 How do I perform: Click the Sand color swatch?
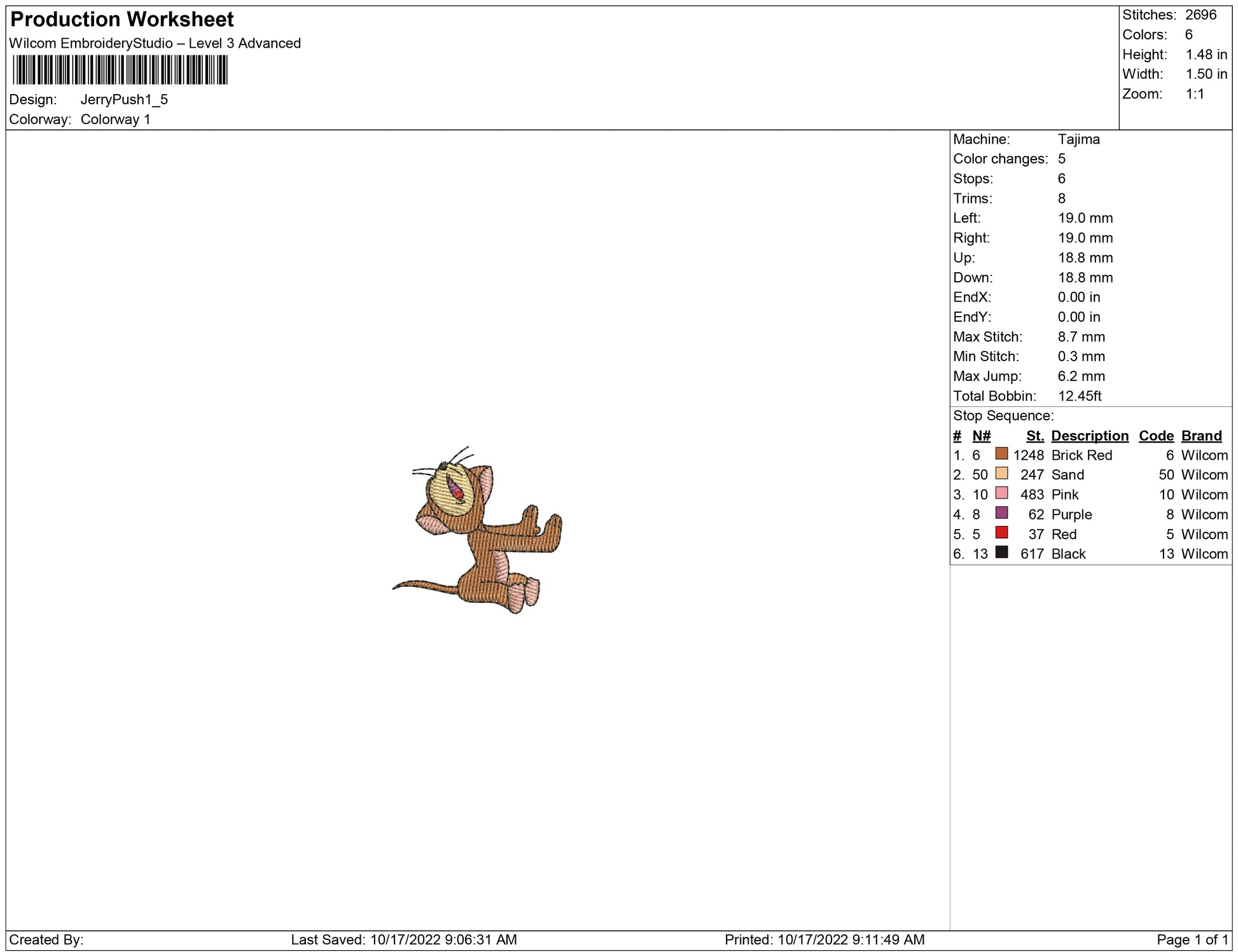click(1001, 473)
